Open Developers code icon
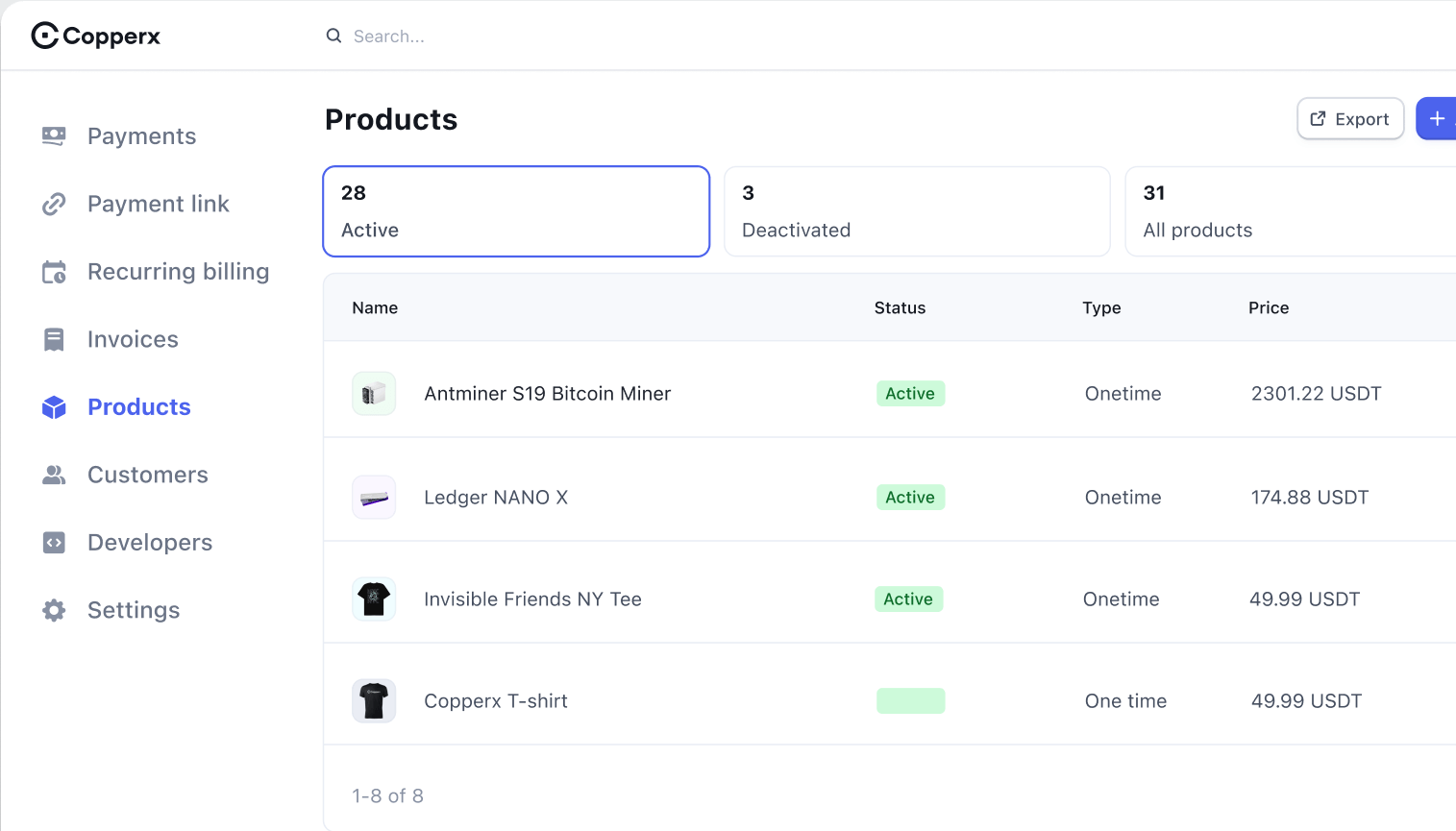Screen dimensions: 1456x831 pos(54,543)
